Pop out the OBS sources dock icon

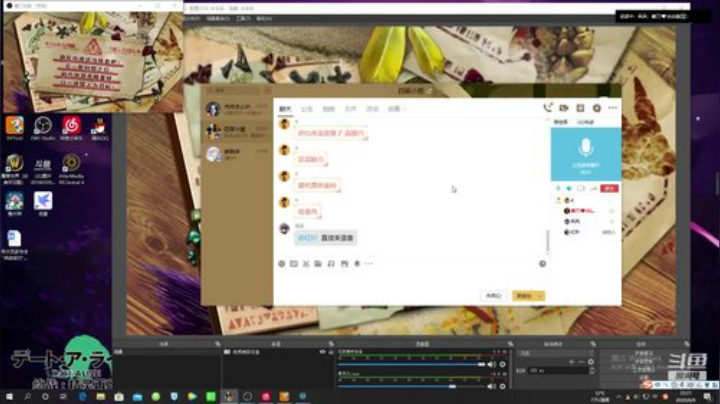coord(331,344)
